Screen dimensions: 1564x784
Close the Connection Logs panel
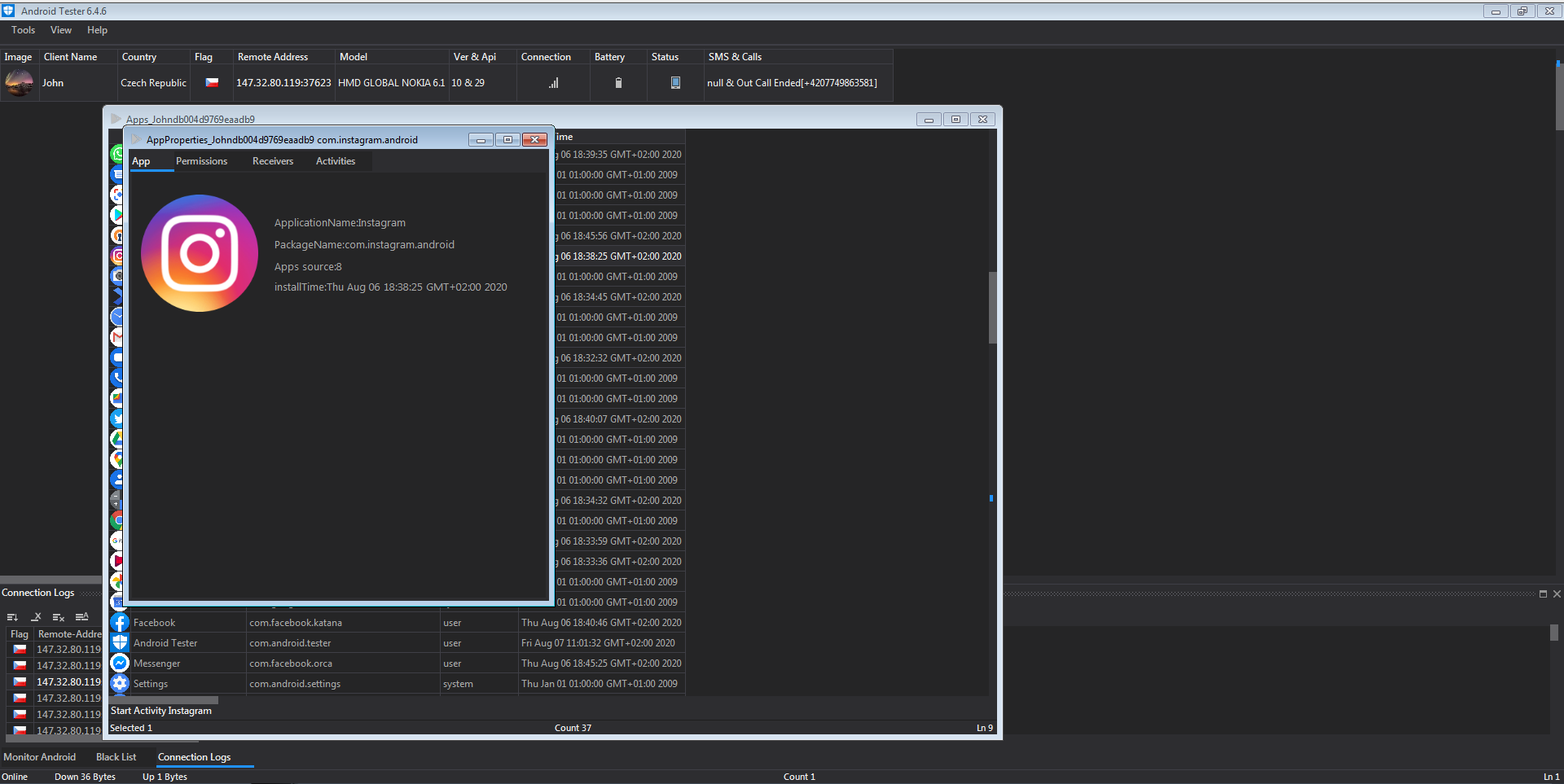tap(1557, 593)
